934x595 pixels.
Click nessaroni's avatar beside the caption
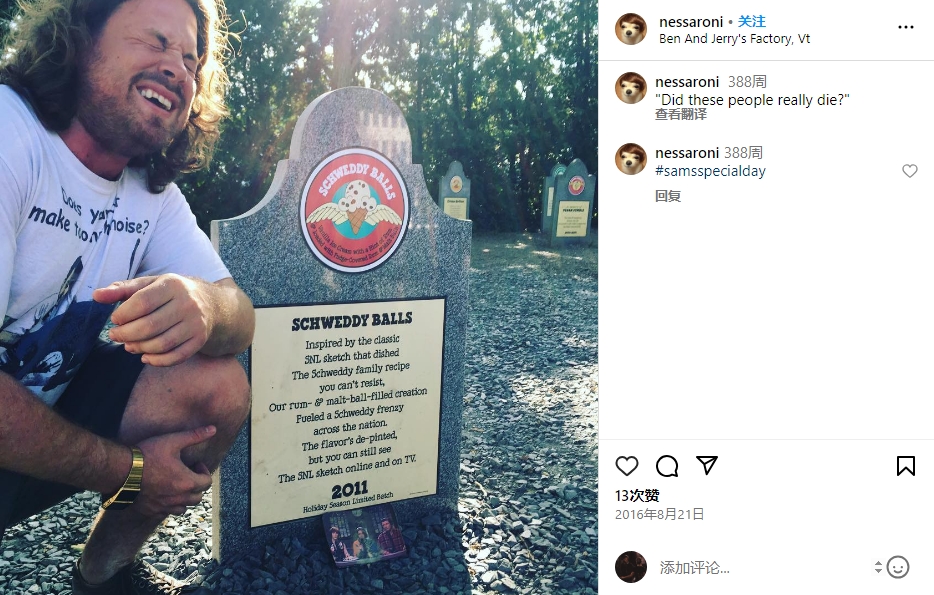pyautogui.click(x=631, y=88)
